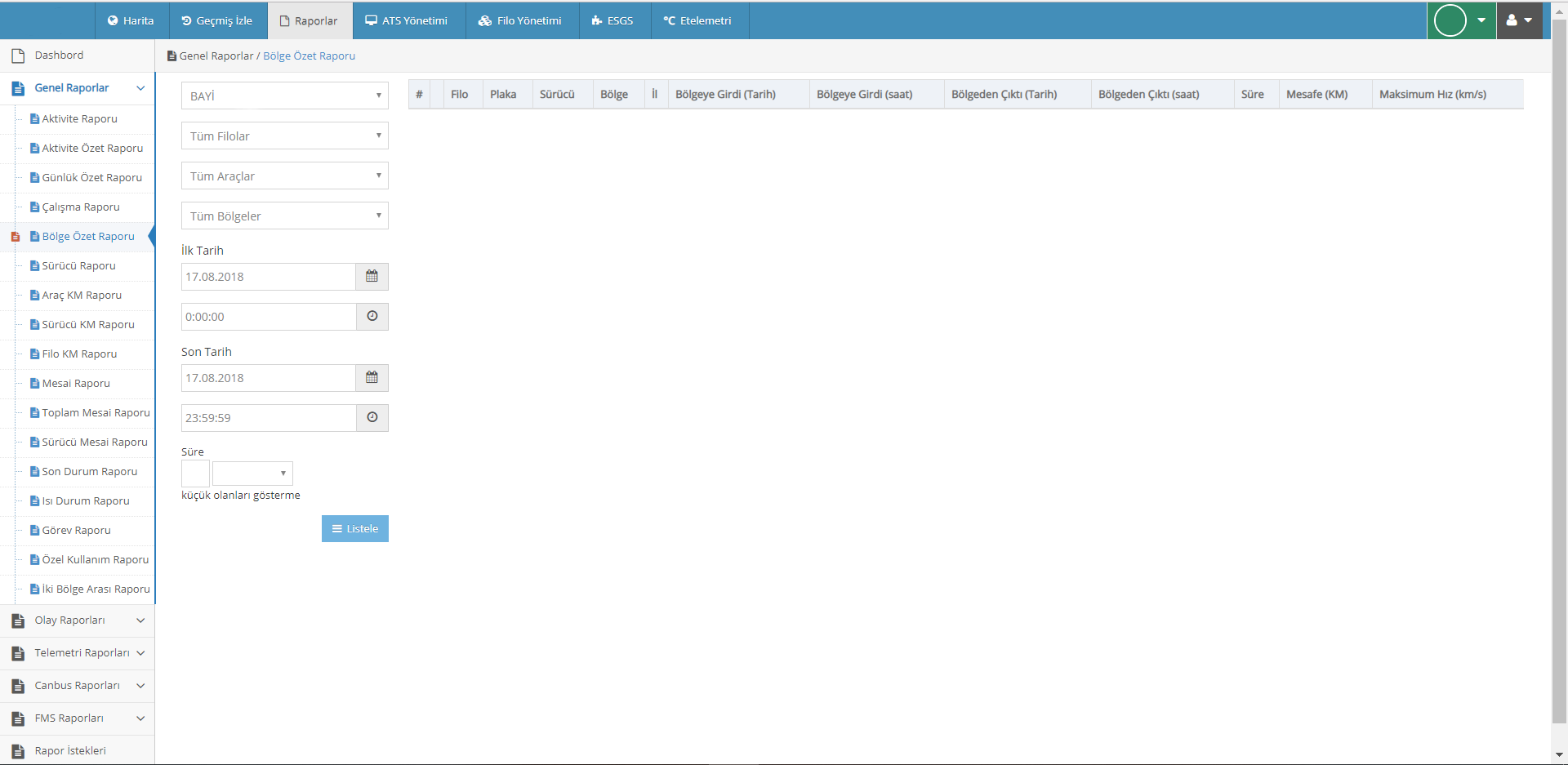1568x765 pixels.
Task: Click the Canbus Raporları document icon
Action: 18,686
